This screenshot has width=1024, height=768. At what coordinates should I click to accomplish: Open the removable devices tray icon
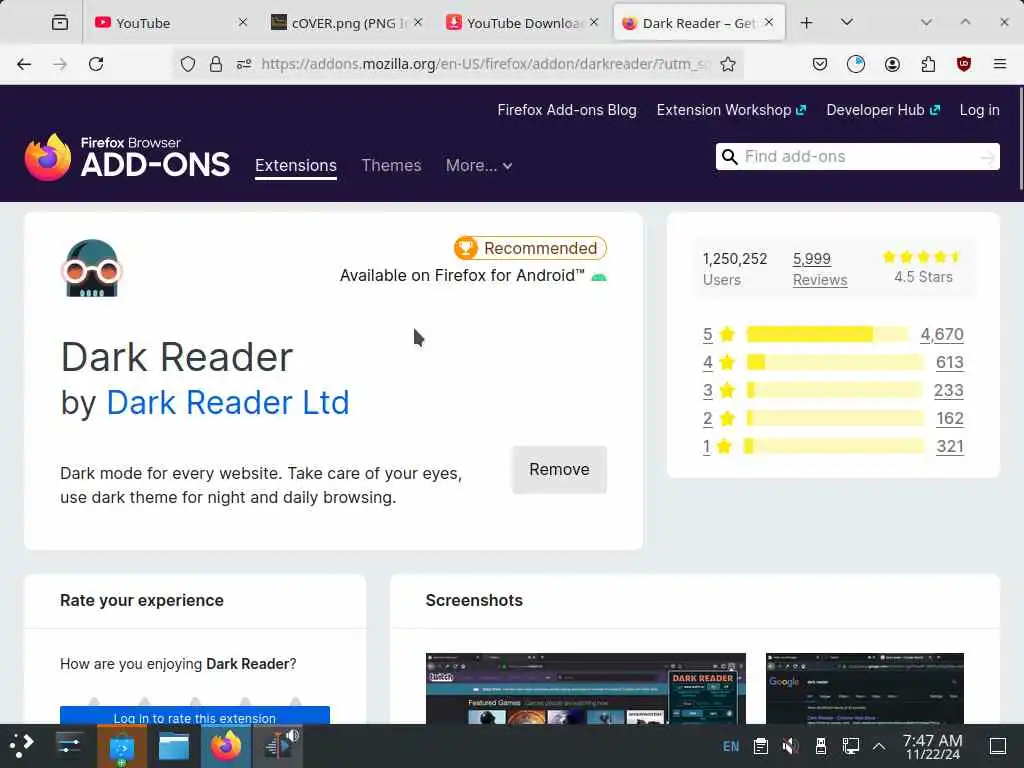click(x=821, y=746)
